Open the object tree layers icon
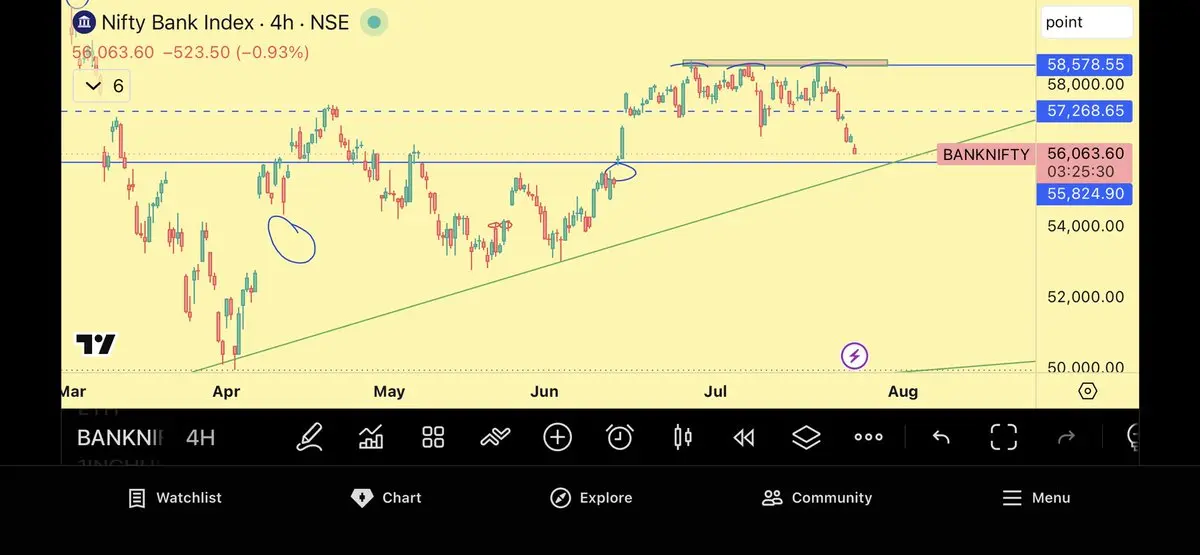The image size is (1200, 555). pos(806,437)
